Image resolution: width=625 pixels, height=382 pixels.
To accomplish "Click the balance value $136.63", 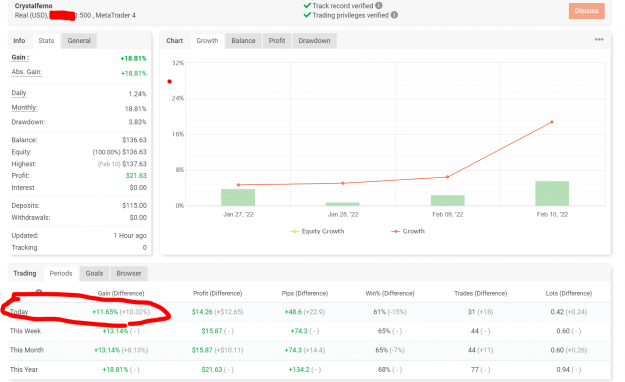I will 134,140.
